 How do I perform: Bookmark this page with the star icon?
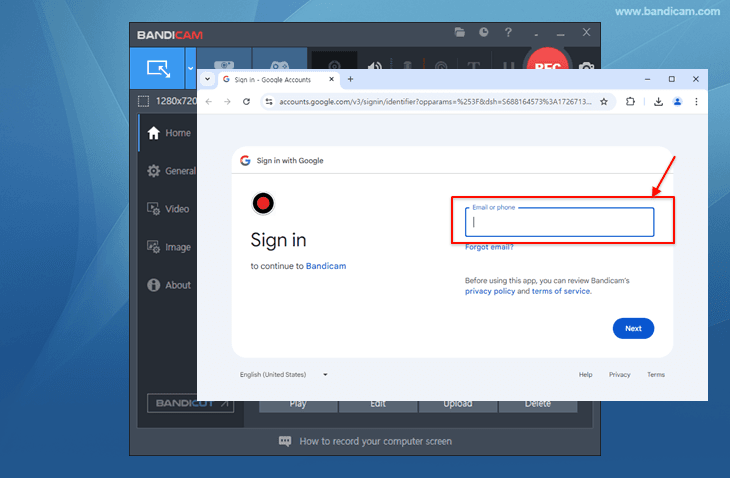[x=604, y=101]
